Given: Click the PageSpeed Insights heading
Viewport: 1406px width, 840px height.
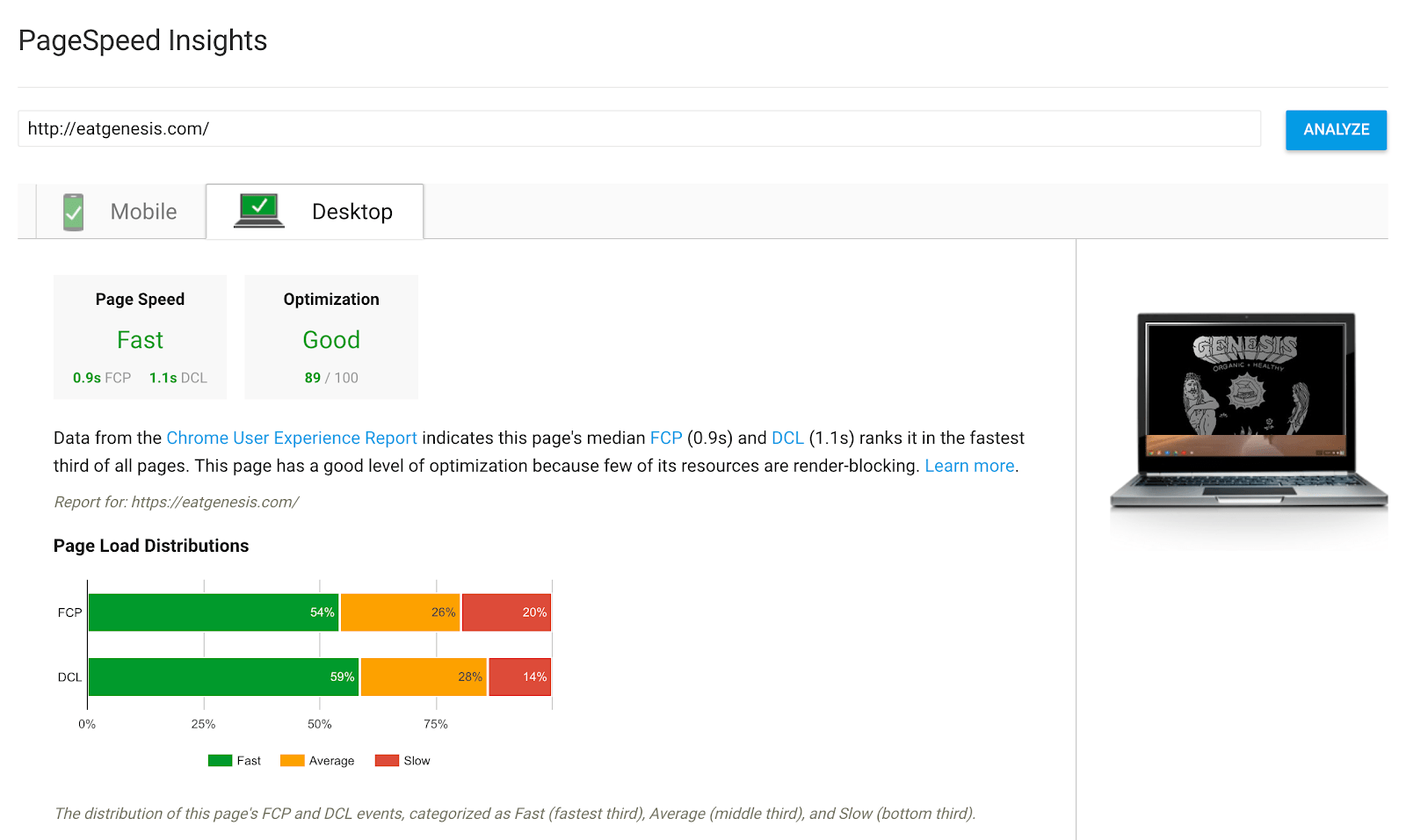Looking at the screenshot, I should 142,40.
